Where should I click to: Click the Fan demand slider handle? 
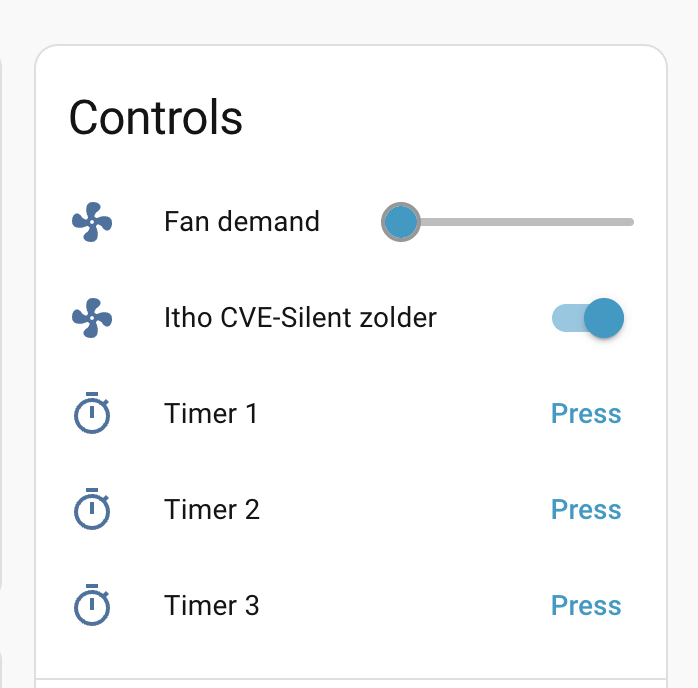pos(401,222)
